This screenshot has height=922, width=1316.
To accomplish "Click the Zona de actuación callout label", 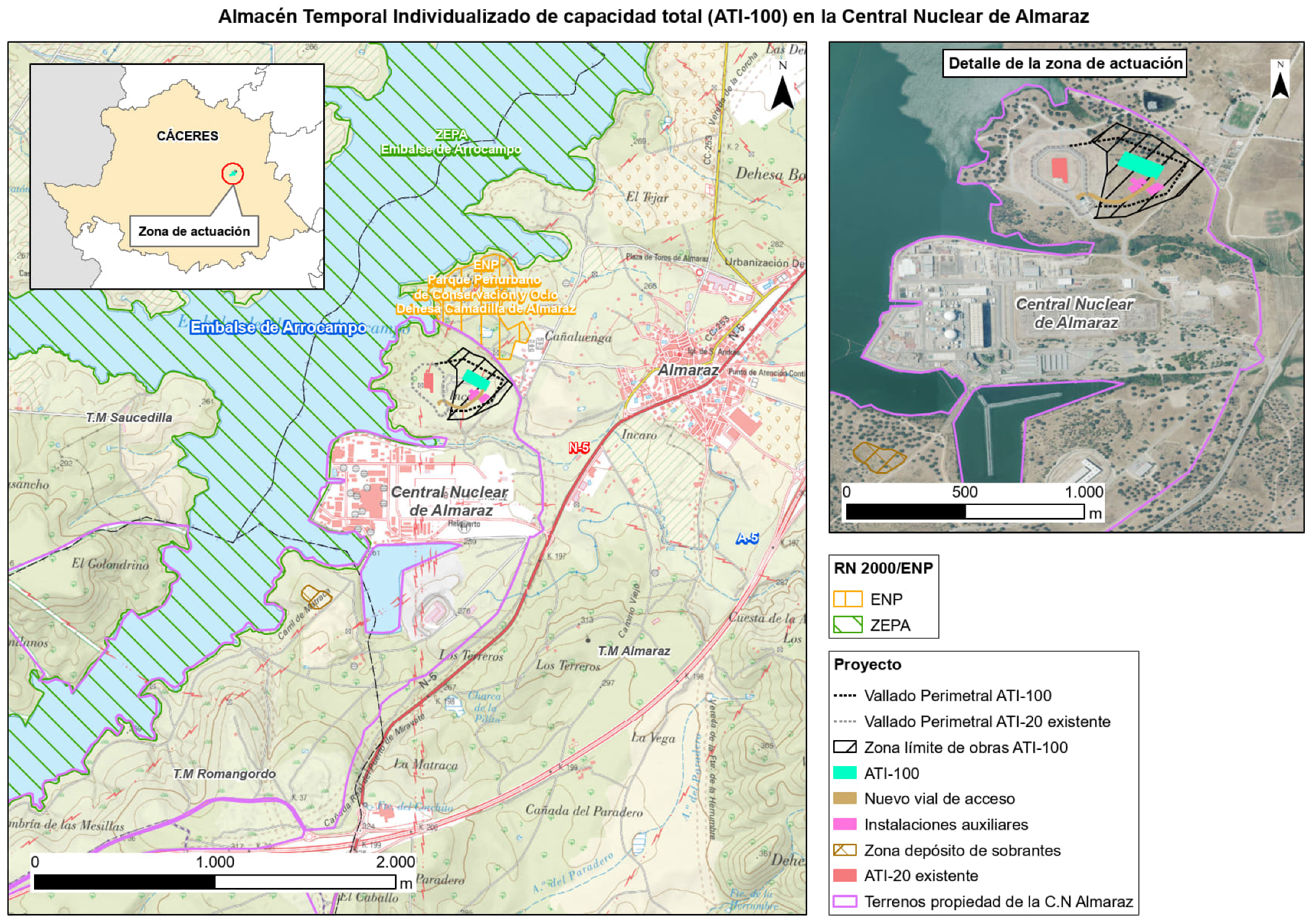I will (194, 231).
